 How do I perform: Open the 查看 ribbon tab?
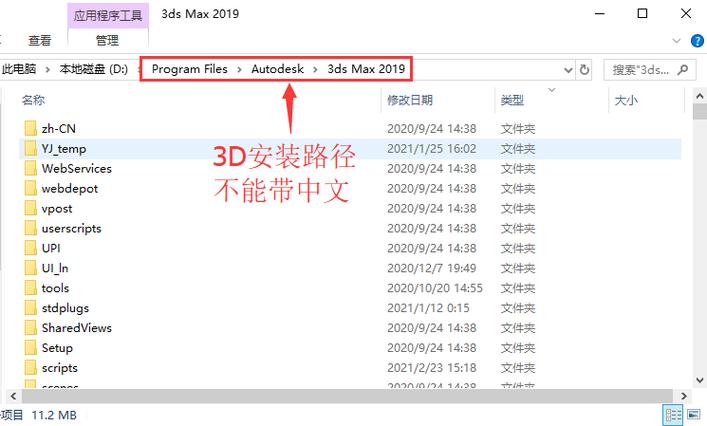pos(39,41)
